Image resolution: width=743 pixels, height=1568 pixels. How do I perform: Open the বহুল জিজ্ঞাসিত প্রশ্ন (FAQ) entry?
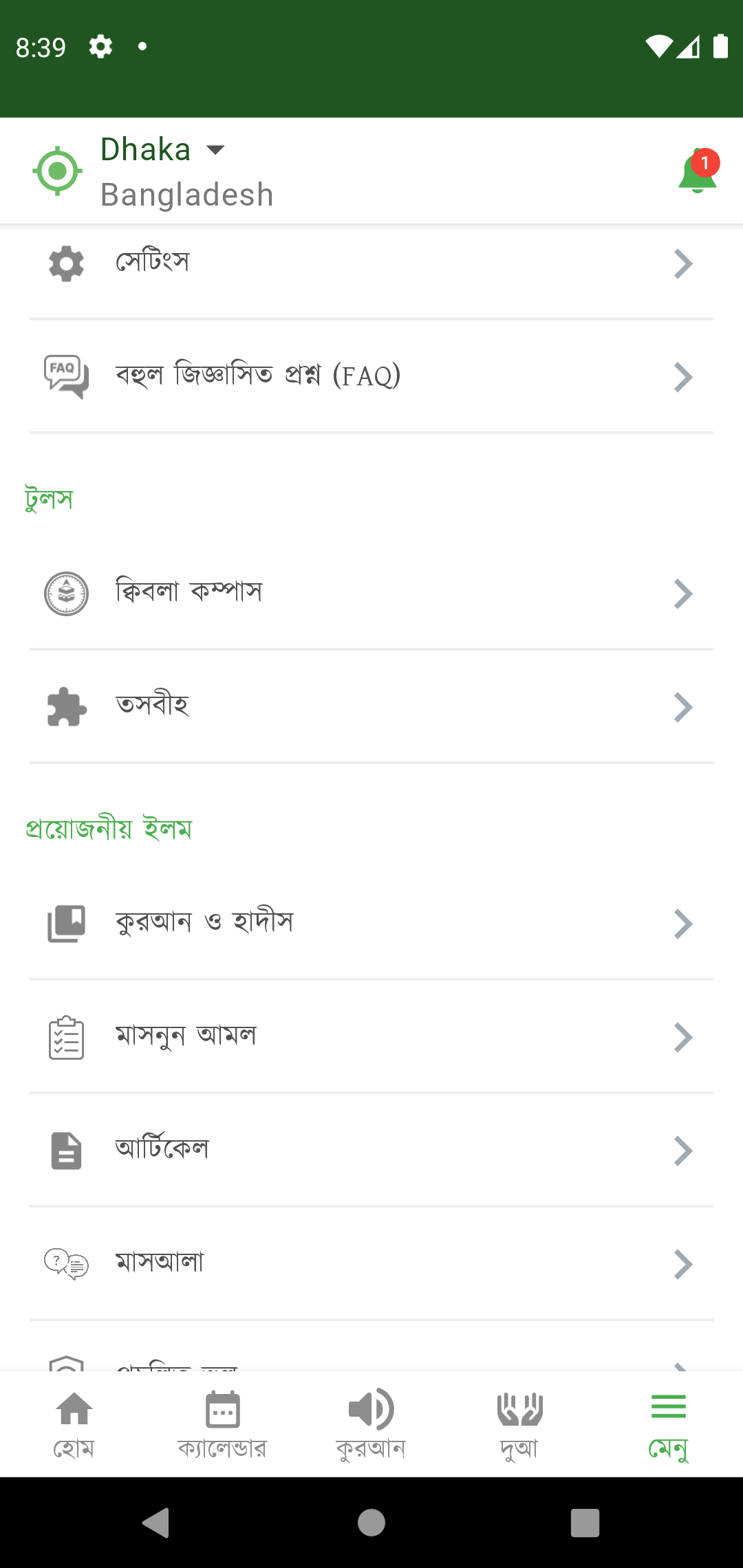pyautogui.click(x=259, y=376)
